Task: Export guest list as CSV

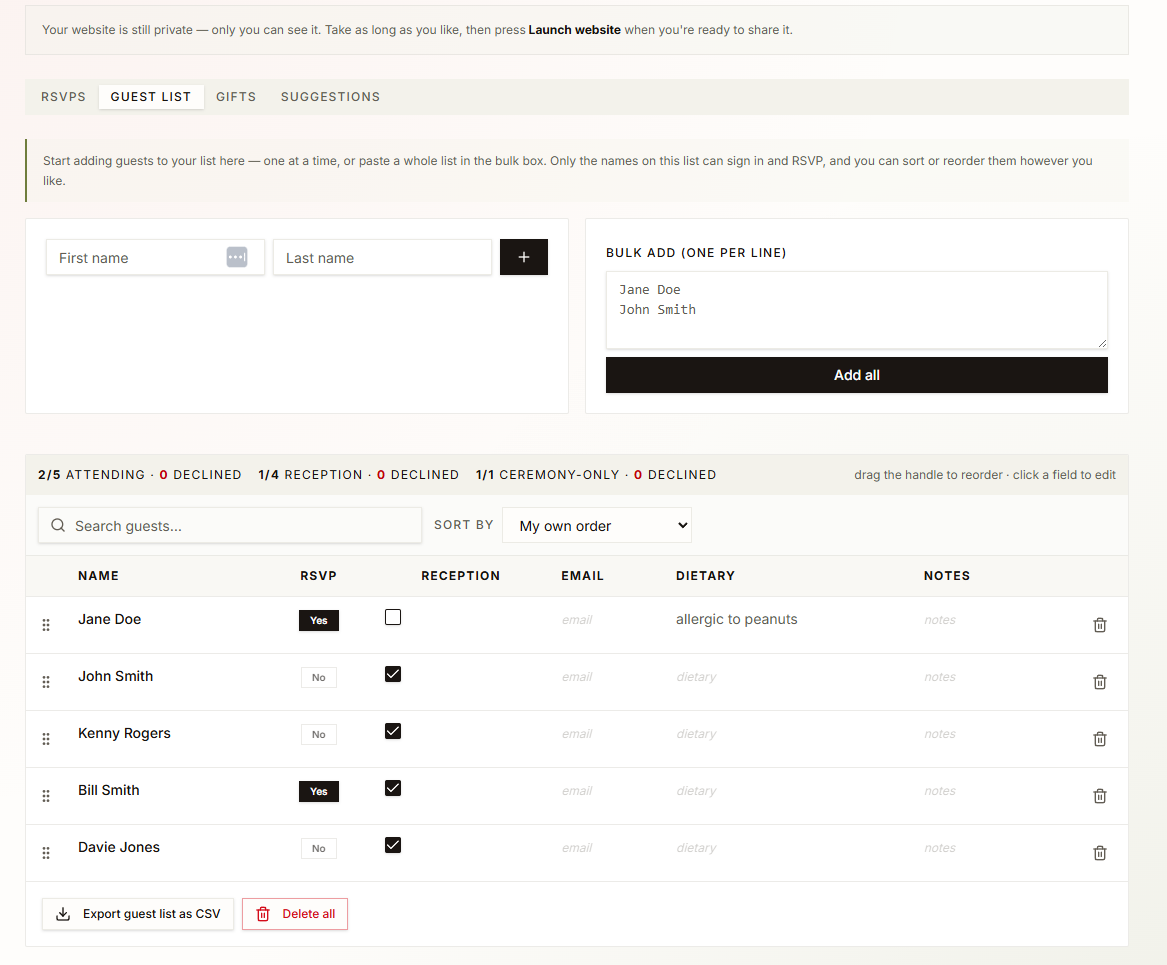Action: [x=138, y=914]
